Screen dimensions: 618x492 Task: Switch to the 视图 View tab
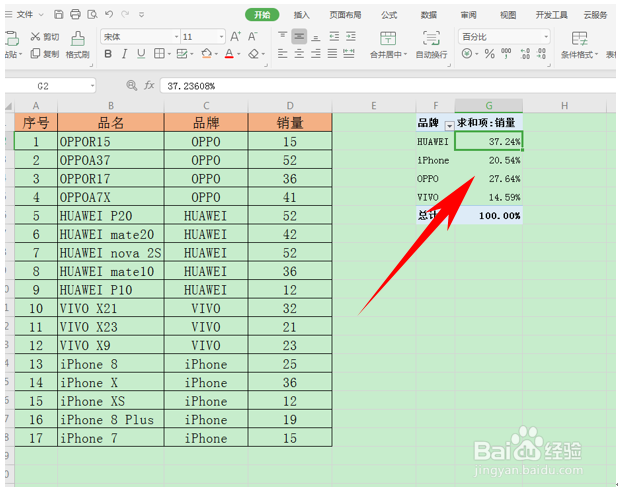pos(508,15)
